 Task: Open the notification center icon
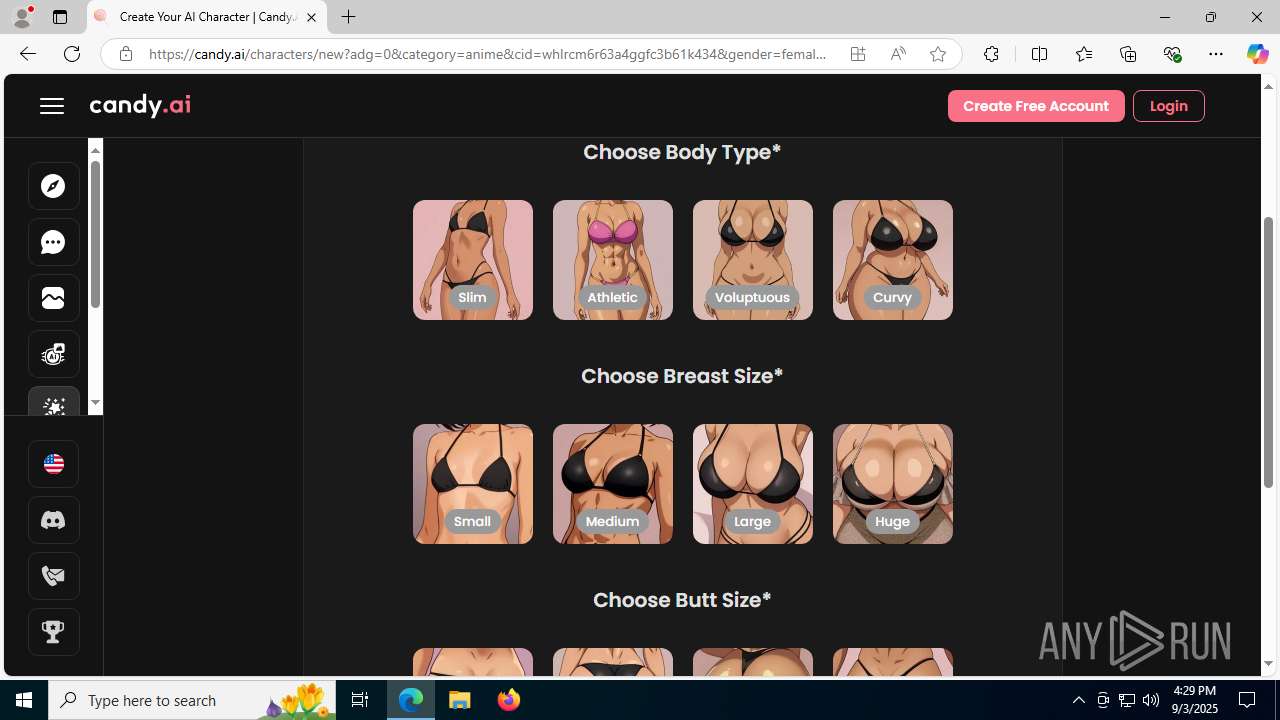tap(1248, 700)
